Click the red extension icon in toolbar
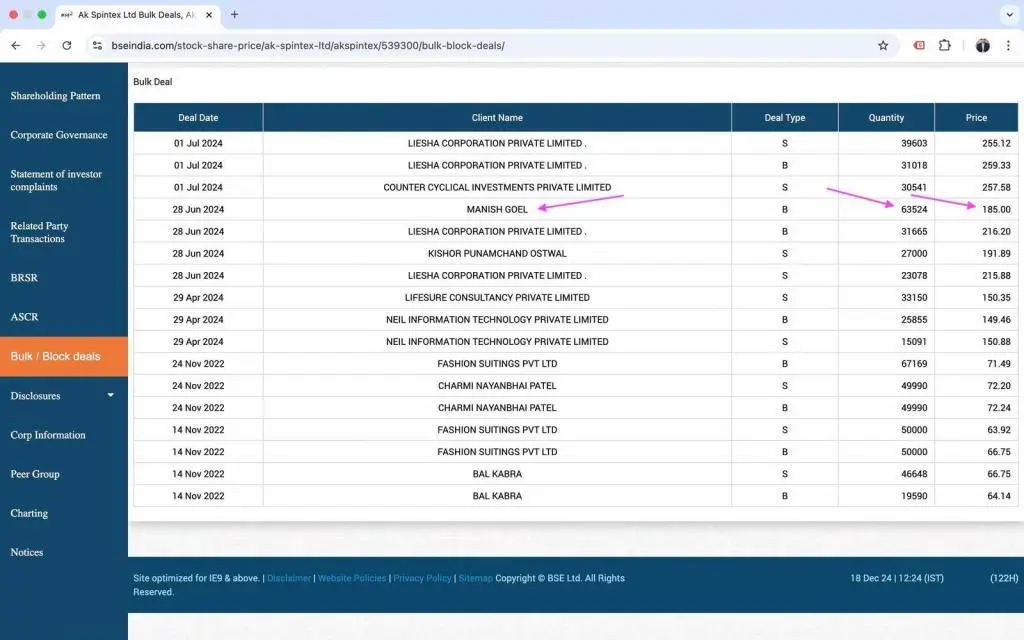Image resolution: width=1024 pixels, height=640 pixels. pyautogui.click(x=919, y=45)
